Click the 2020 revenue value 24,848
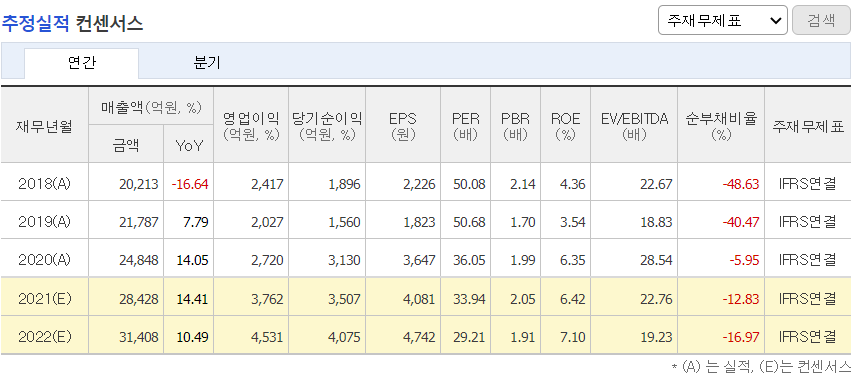This screenshot has height=378, width=854. coord(139,260)
